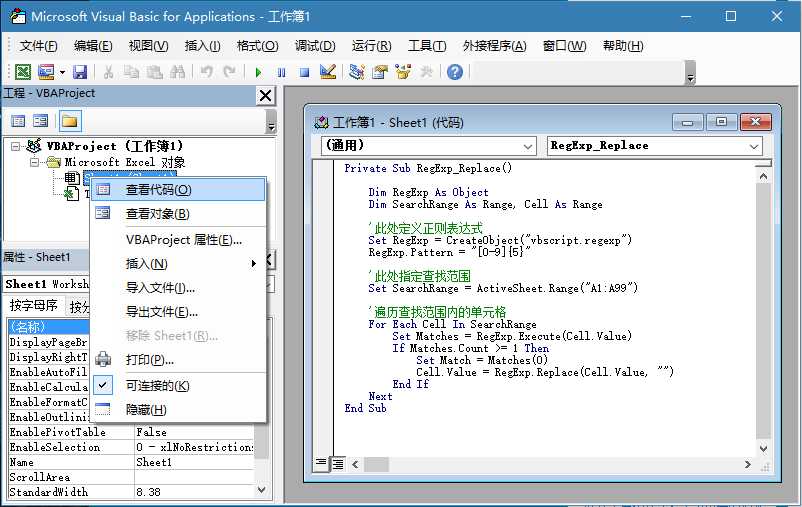The height and width of the screenshot is (507, 802).
Task: Open the blue Help question mark icon
Action: point(455,72)
